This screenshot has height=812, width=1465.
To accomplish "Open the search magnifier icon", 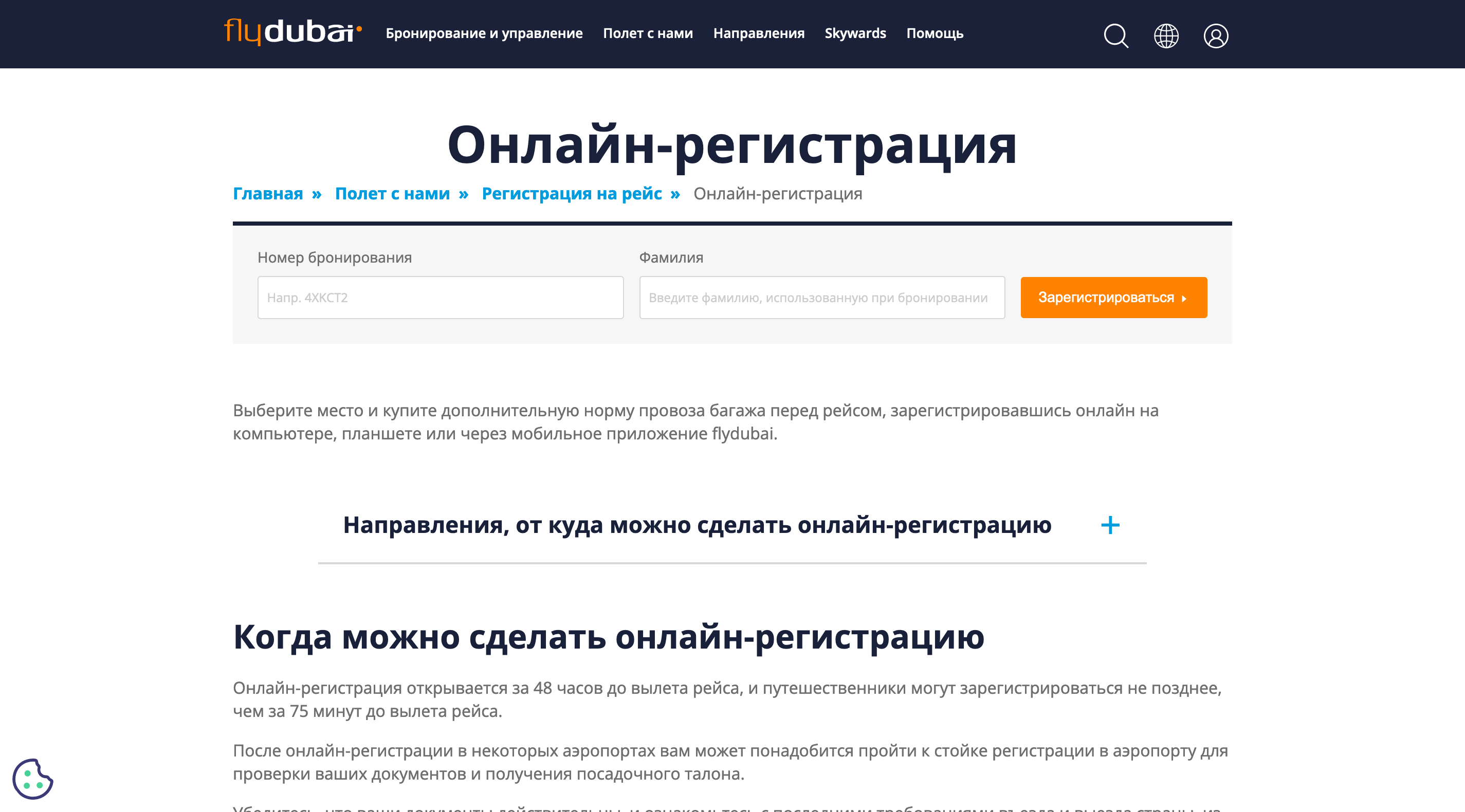I will [1116, 35].
